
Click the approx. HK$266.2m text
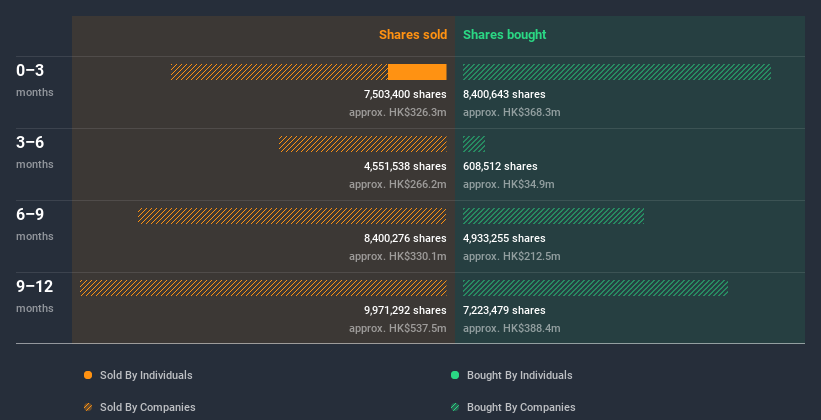point(398,184)
